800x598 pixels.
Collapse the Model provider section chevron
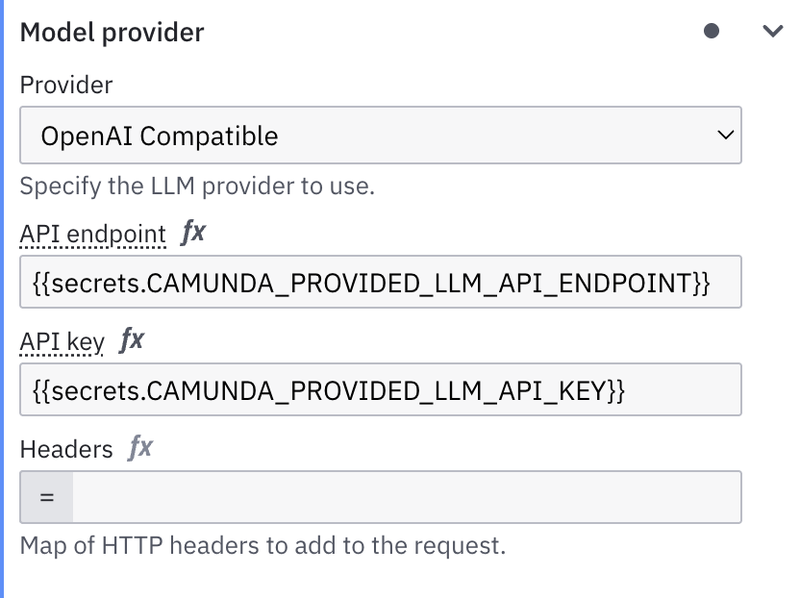(772, 31)
